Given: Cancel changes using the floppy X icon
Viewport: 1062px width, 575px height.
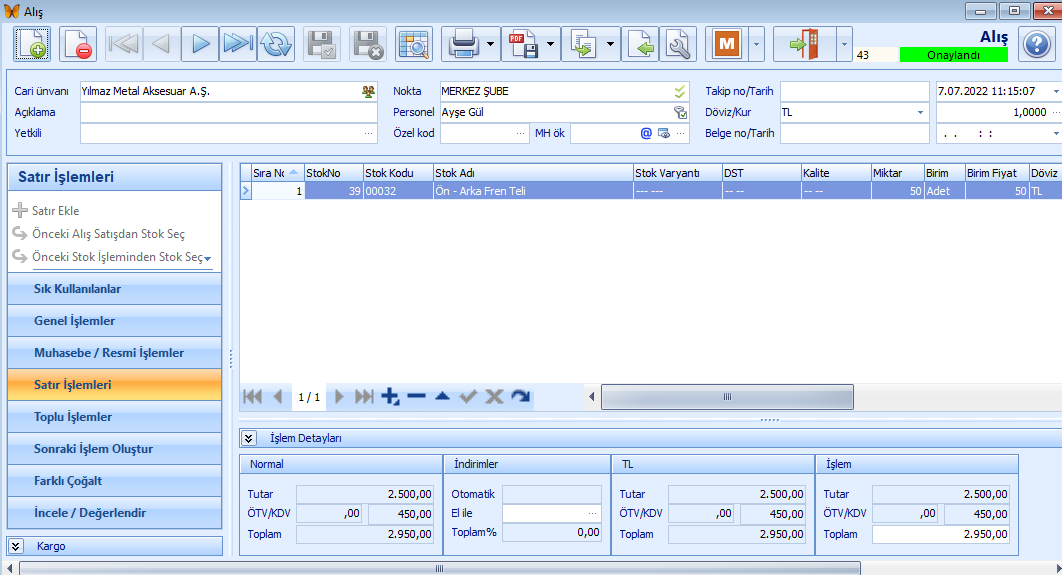Looking at the screenshot, I should tap(368, 45).
